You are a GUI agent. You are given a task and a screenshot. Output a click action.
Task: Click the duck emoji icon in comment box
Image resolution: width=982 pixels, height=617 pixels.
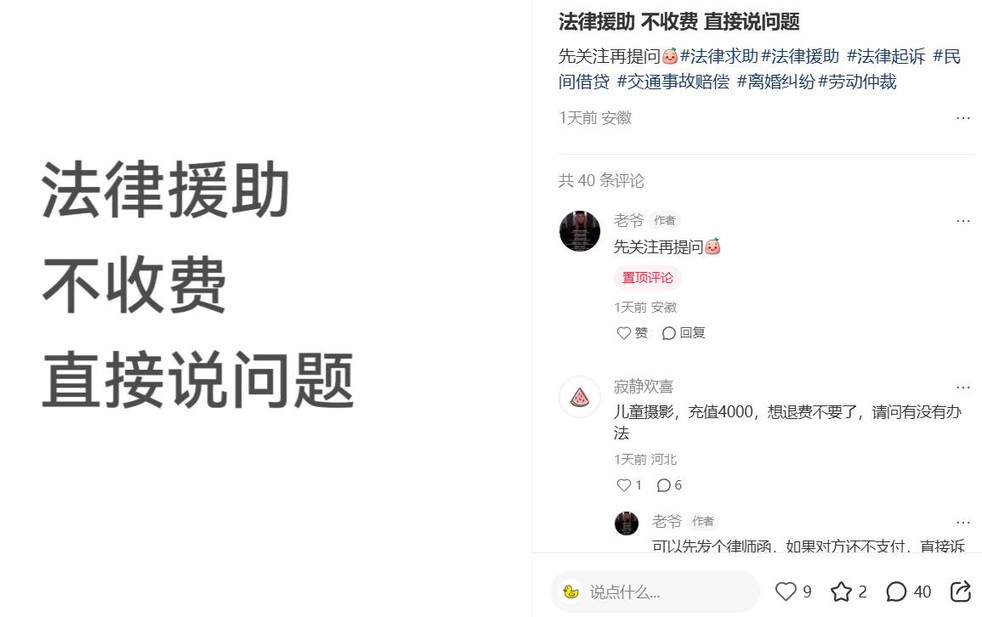coord(571,591)
